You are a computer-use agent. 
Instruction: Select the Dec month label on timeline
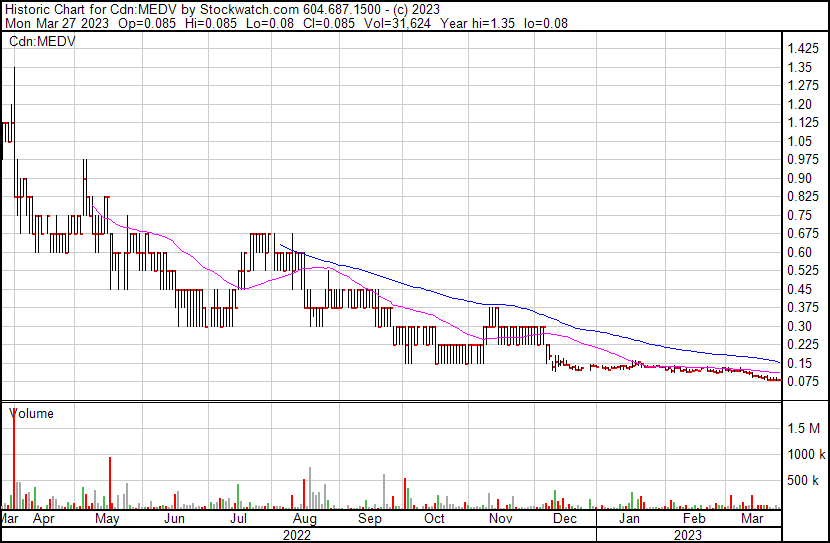(x=565, y=519)
